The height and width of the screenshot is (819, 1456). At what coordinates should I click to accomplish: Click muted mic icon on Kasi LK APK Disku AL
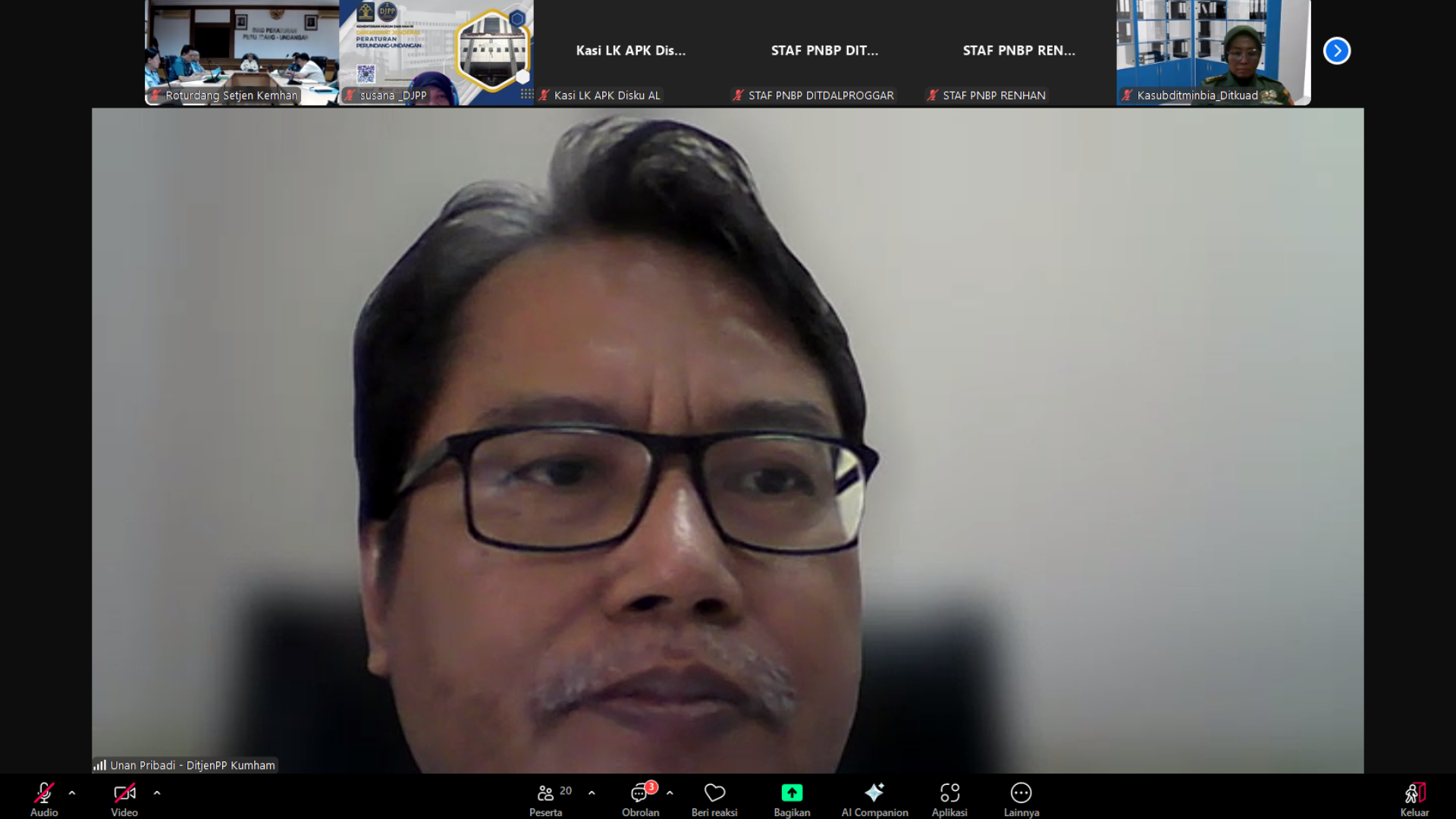pos(544,95)
